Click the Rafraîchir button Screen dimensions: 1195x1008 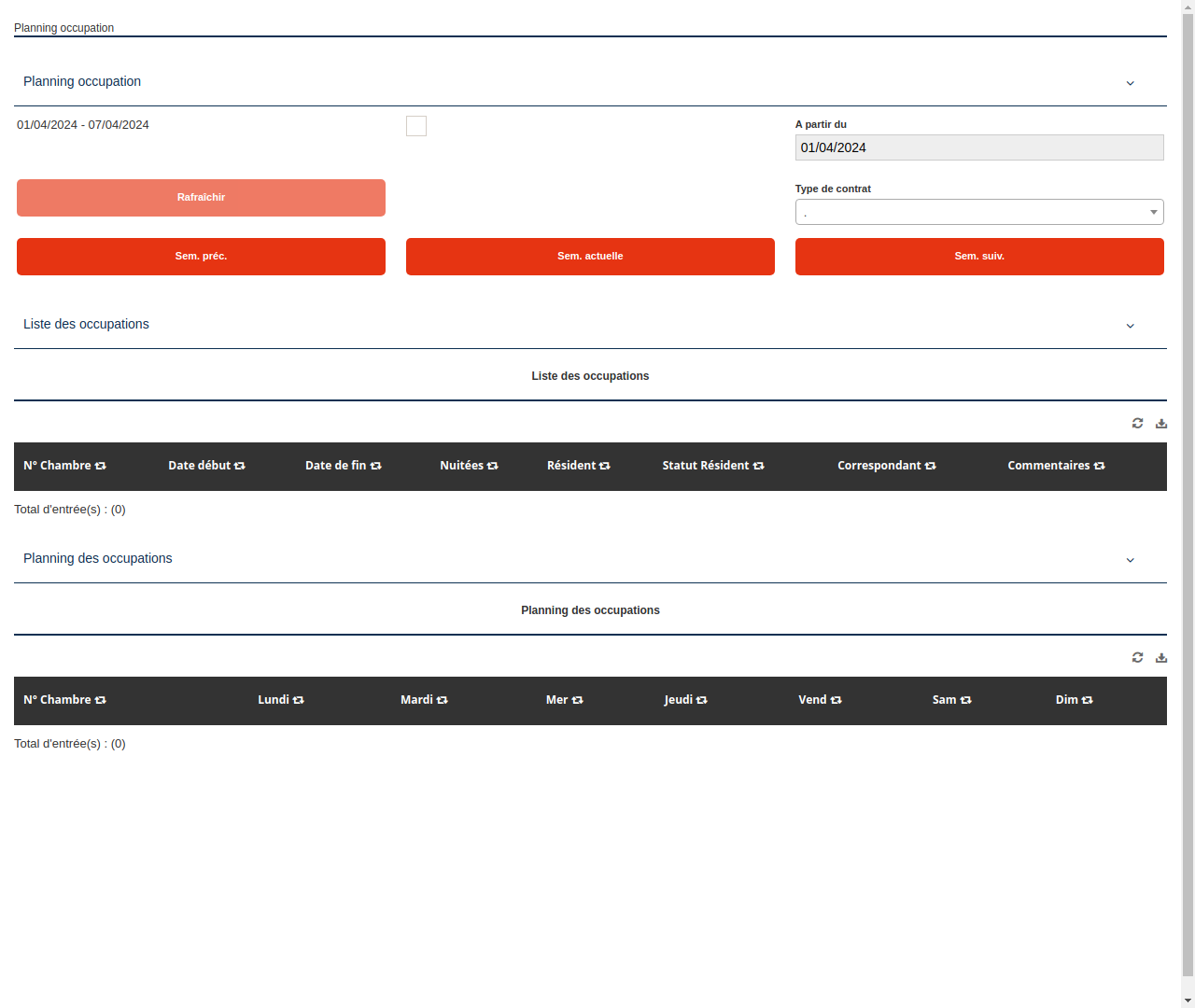tap(201, 197)
